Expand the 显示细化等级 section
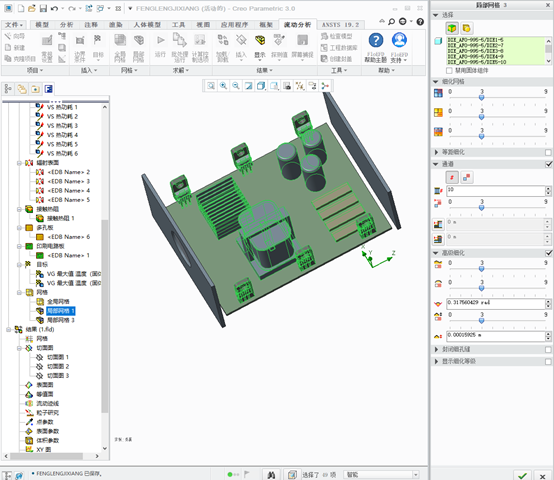554x480 pixels. (436, 361)
